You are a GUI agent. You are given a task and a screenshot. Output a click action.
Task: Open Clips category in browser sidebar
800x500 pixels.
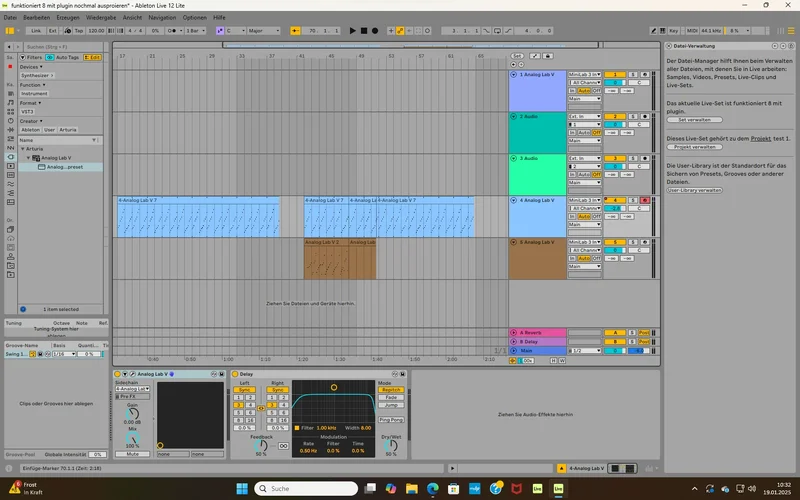[x=11, y=166]
